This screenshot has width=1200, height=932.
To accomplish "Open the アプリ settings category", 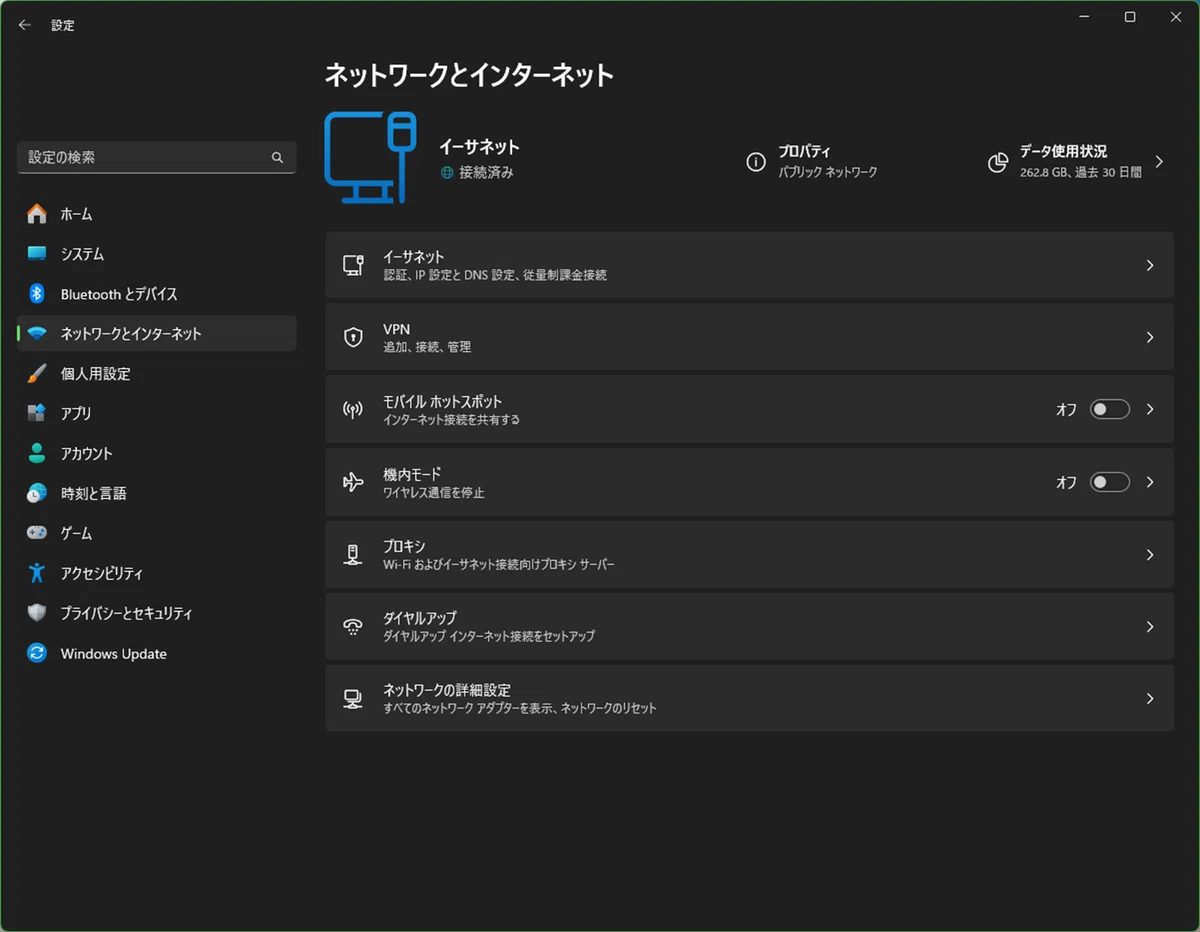I will click(x=157, y=413).
